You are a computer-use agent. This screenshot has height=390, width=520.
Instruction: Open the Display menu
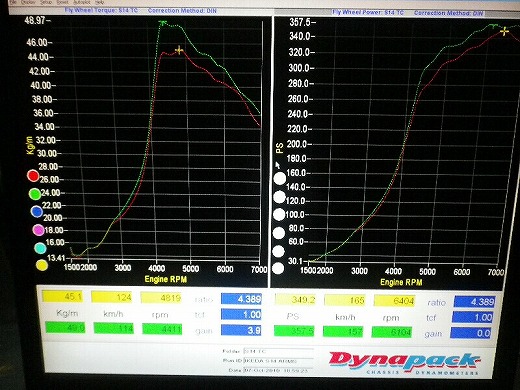tap(28, 2)
